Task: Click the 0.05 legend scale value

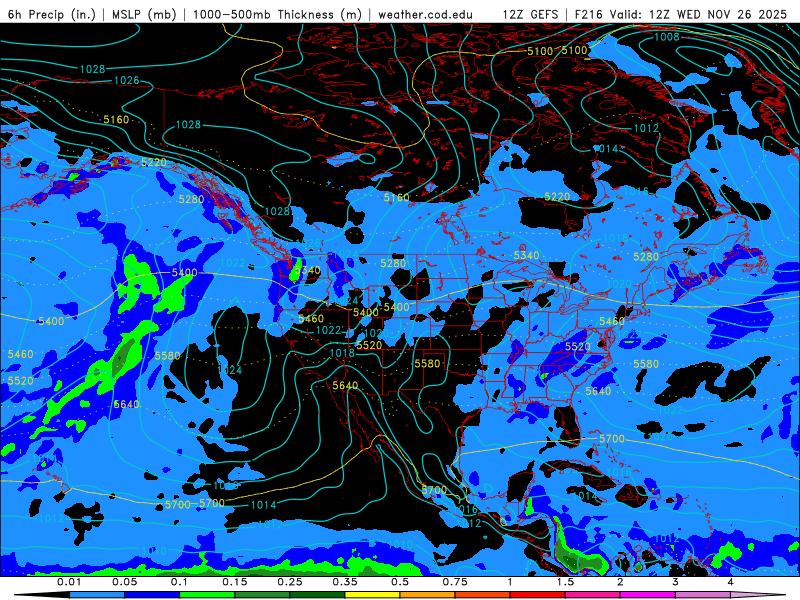Action: tap(124, 582)
